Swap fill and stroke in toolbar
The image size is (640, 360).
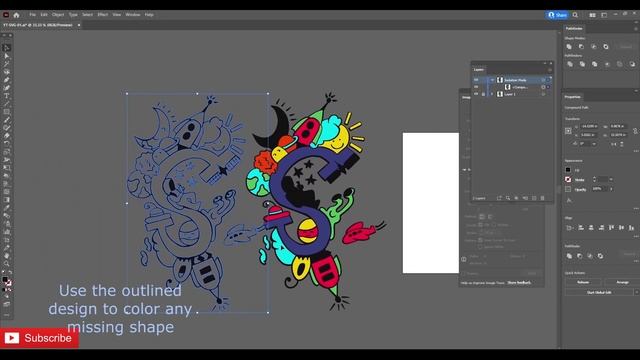[10, 273]
